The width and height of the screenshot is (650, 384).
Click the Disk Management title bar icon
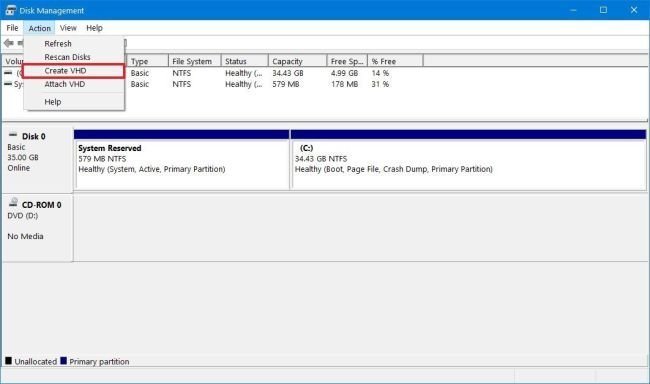click(10, 10)
